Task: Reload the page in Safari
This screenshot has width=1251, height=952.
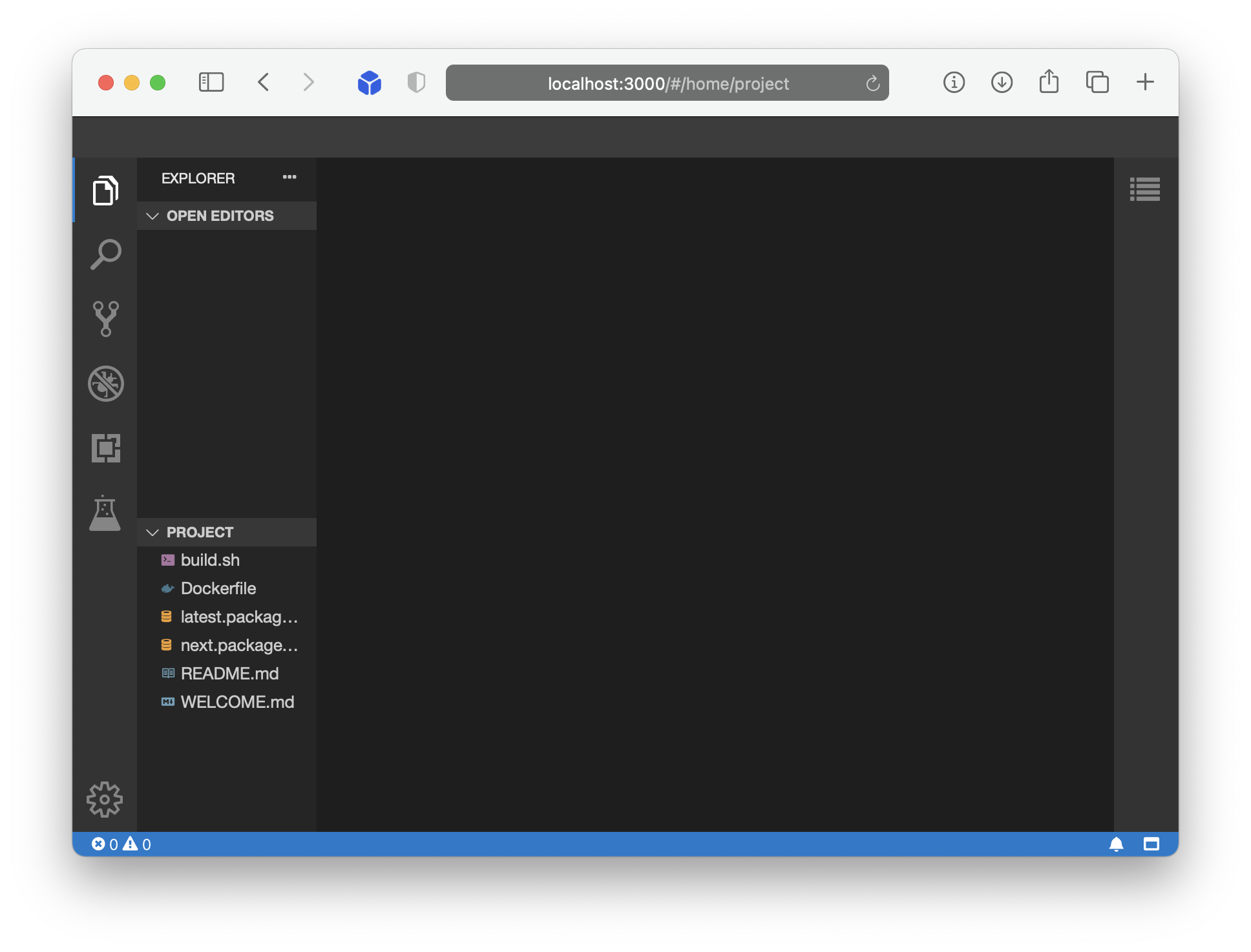Action: pos(872,83)
